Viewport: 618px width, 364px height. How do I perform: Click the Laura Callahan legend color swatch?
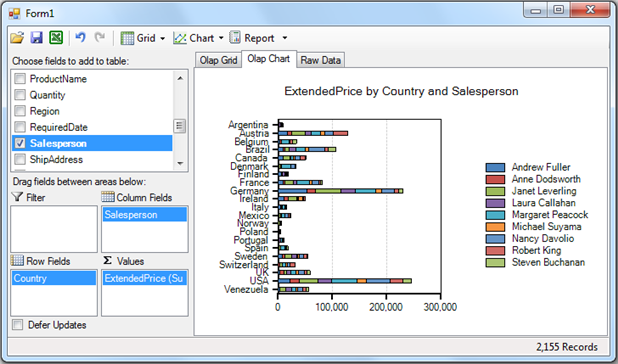[495, 203]
